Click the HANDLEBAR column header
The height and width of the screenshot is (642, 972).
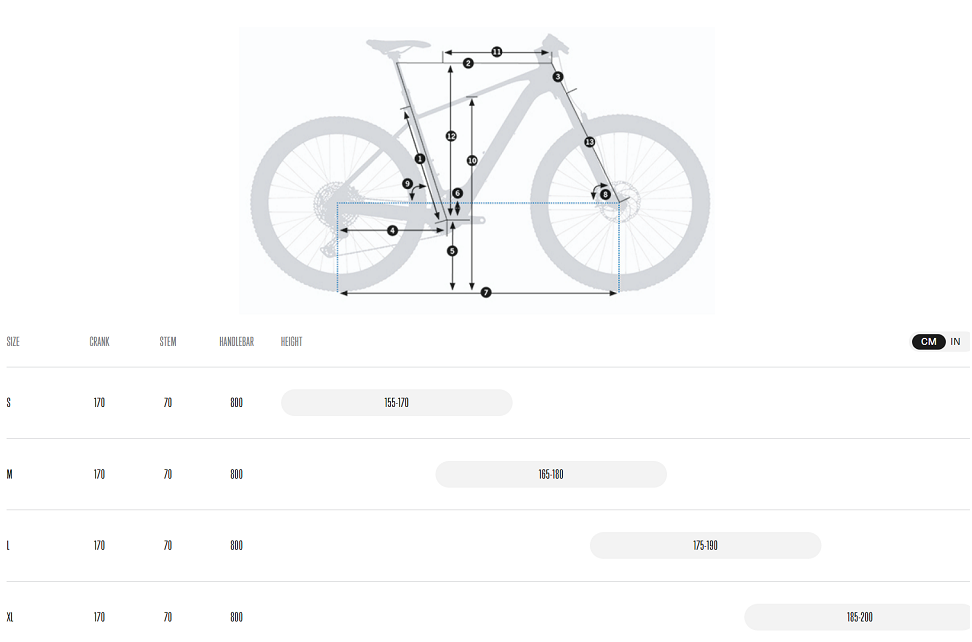point(236,341)
